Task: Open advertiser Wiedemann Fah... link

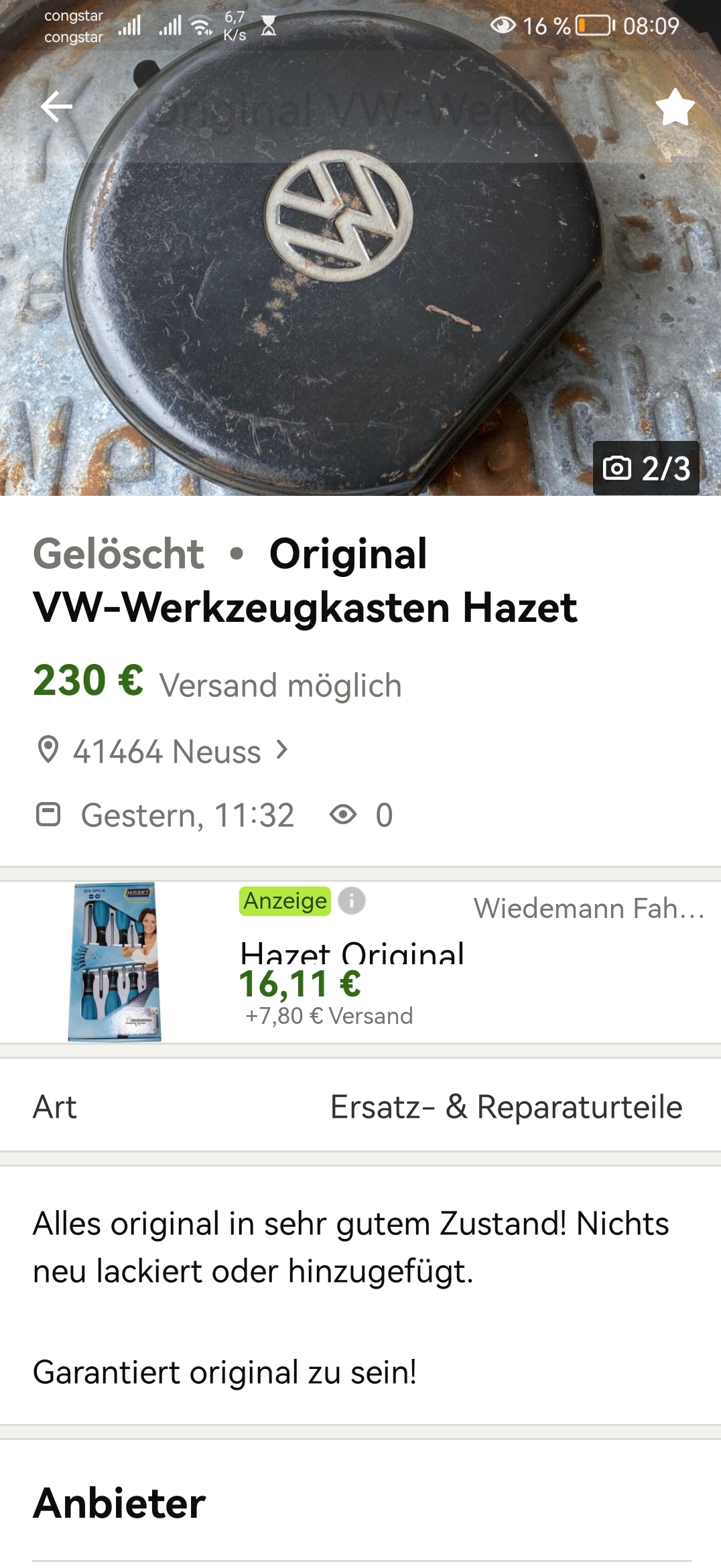Action: click(589, 908)
